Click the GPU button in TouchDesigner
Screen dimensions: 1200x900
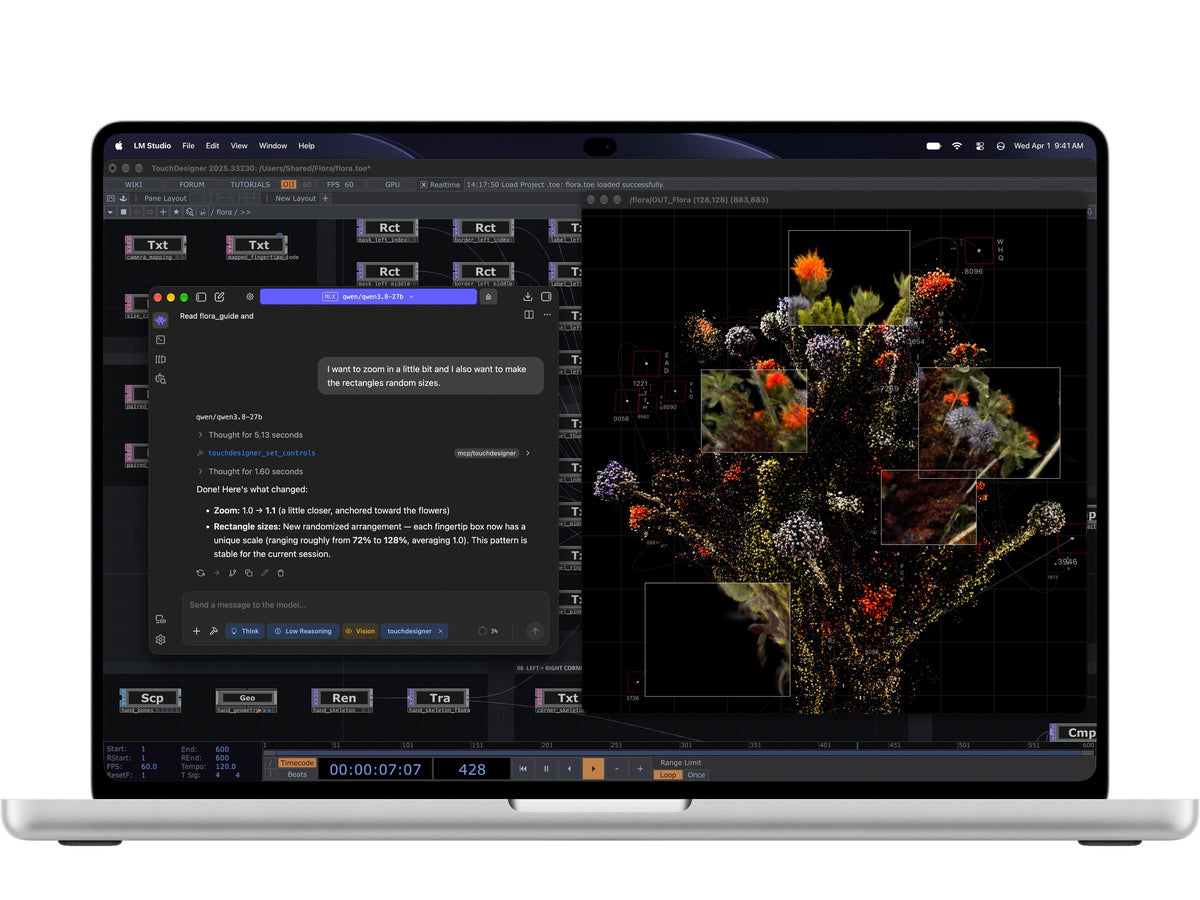[x=392, y=185]
